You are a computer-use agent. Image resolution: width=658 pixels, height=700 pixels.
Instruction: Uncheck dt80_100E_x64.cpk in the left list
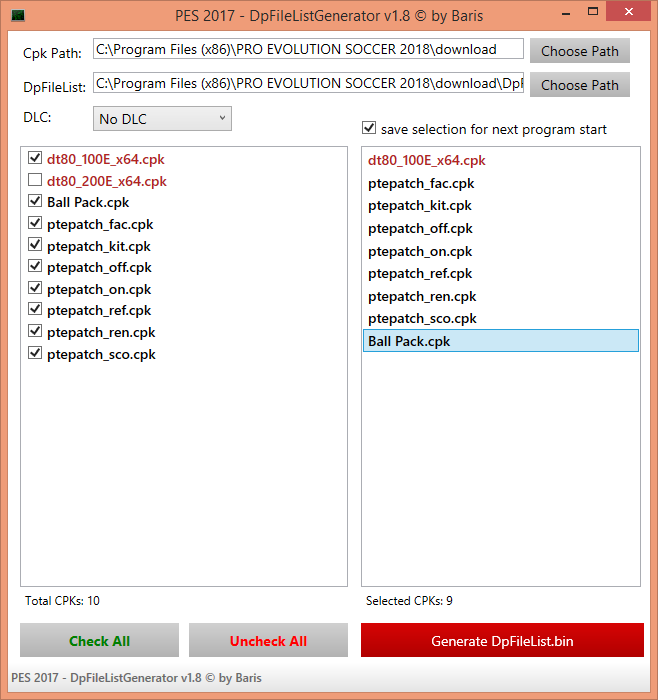tap(35, 158)
